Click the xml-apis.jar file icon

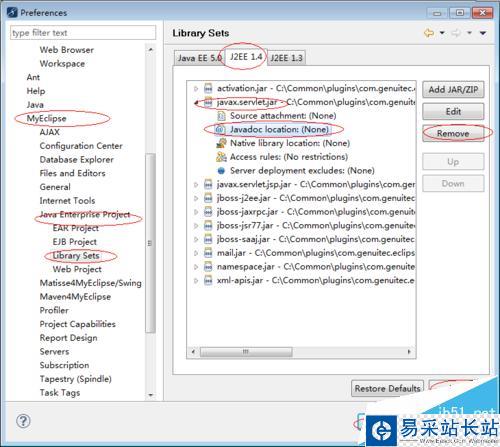point(208,281)
